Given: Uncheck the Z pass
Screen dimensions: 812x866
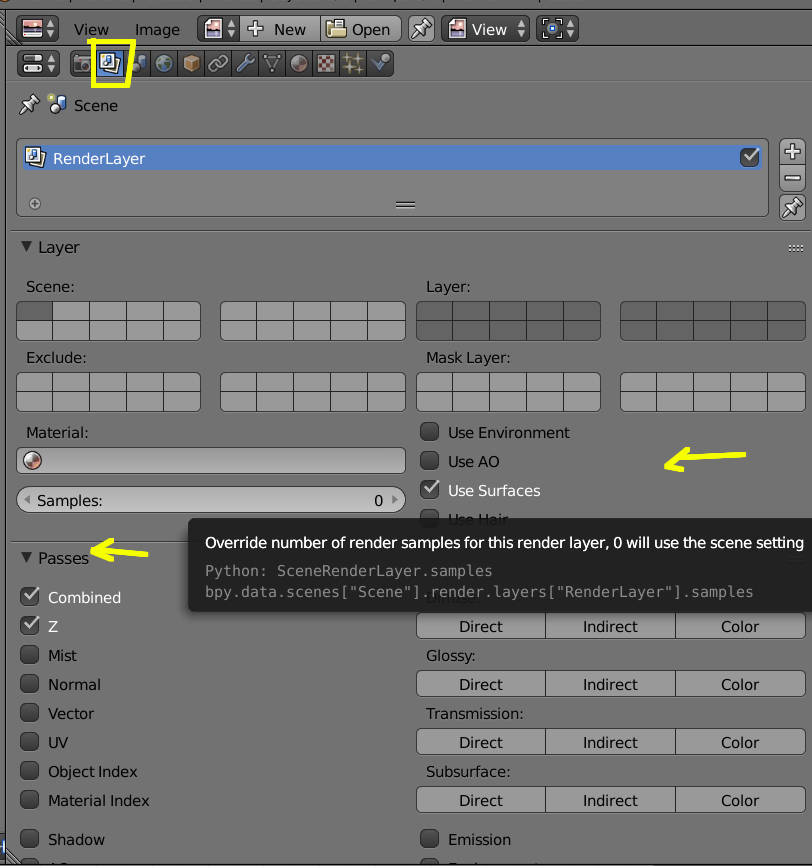Looking at the screenshot, I should coord(30,626).
